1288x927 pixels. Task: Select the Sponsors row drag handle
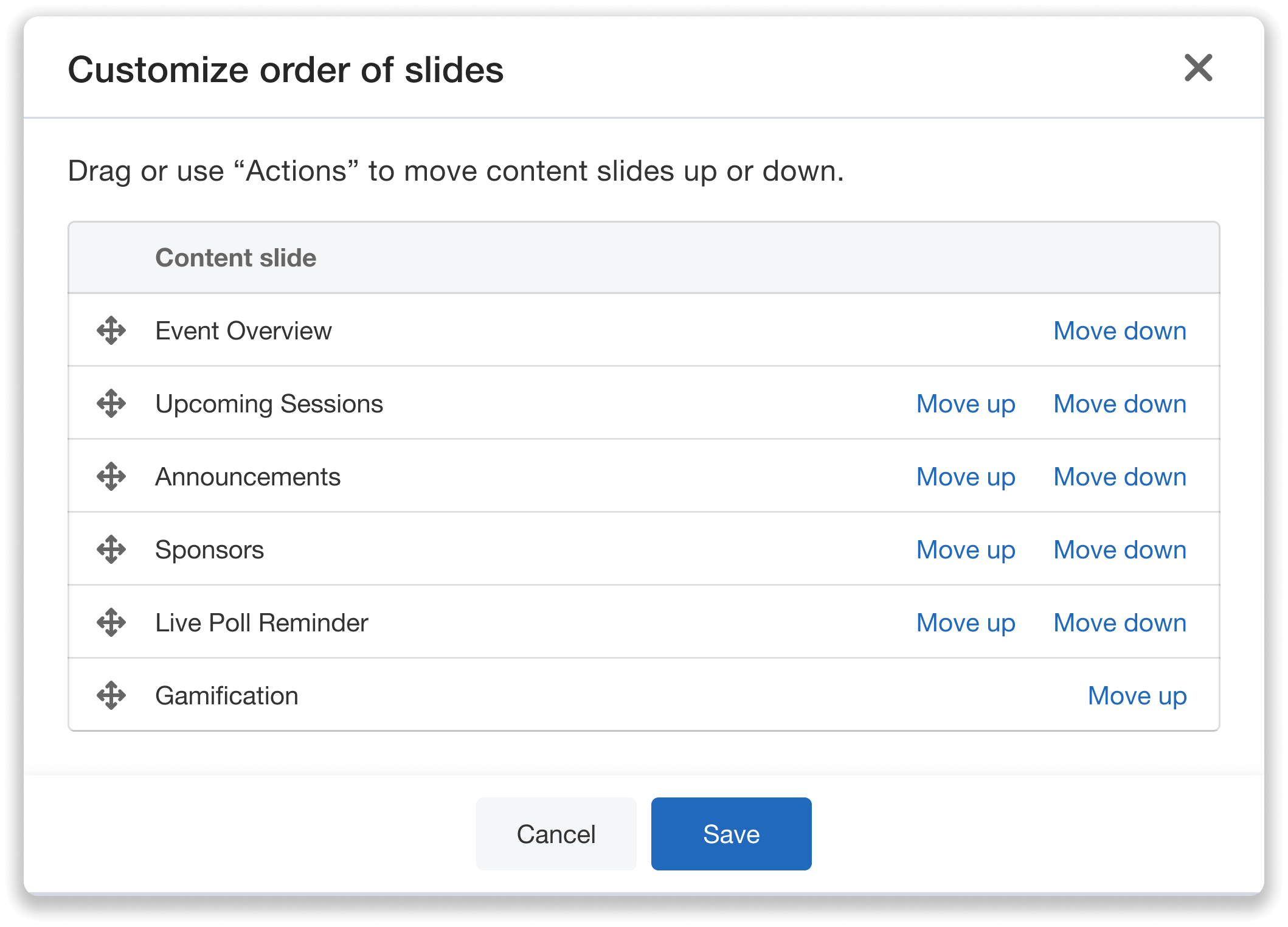111,549
